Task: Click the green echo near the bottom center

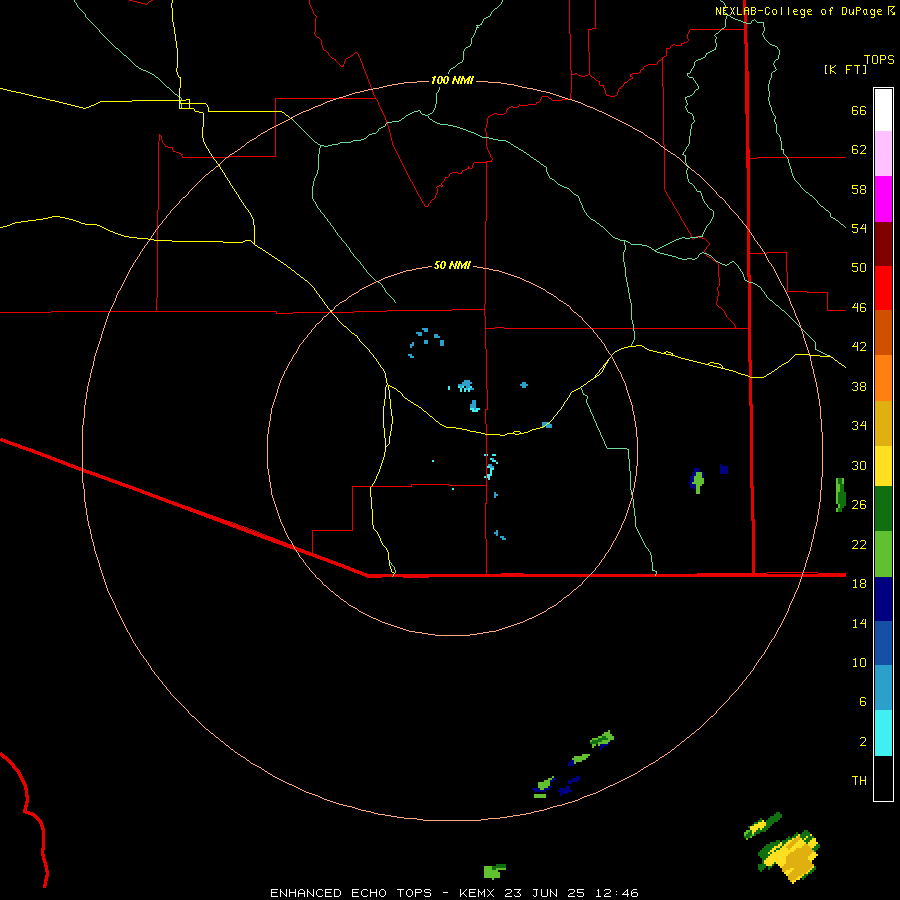Action: pyautogui.click(x=494, y=871)
